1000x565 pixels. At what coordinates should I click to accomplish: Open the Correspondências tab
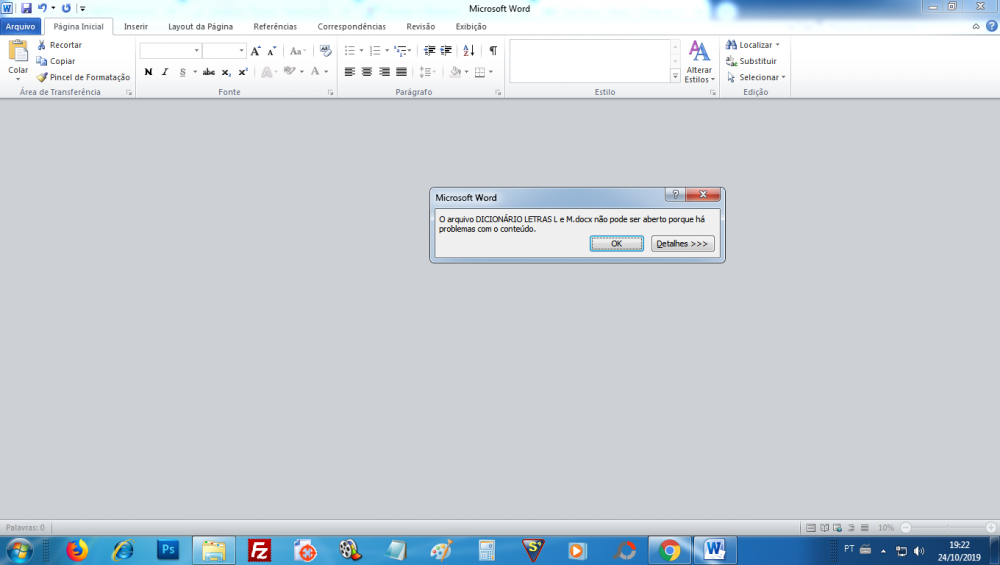pos(351,26)
